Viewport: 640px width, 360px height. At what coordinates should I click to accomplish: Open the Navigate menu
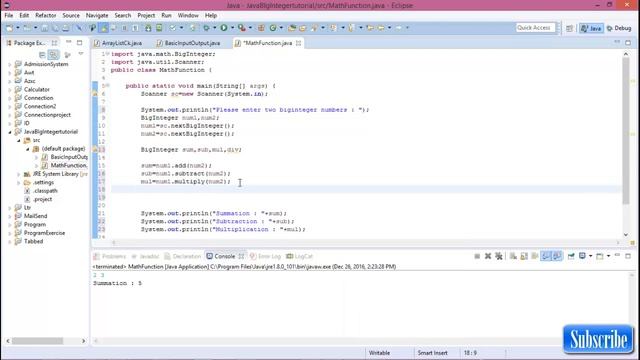(97, 16)
